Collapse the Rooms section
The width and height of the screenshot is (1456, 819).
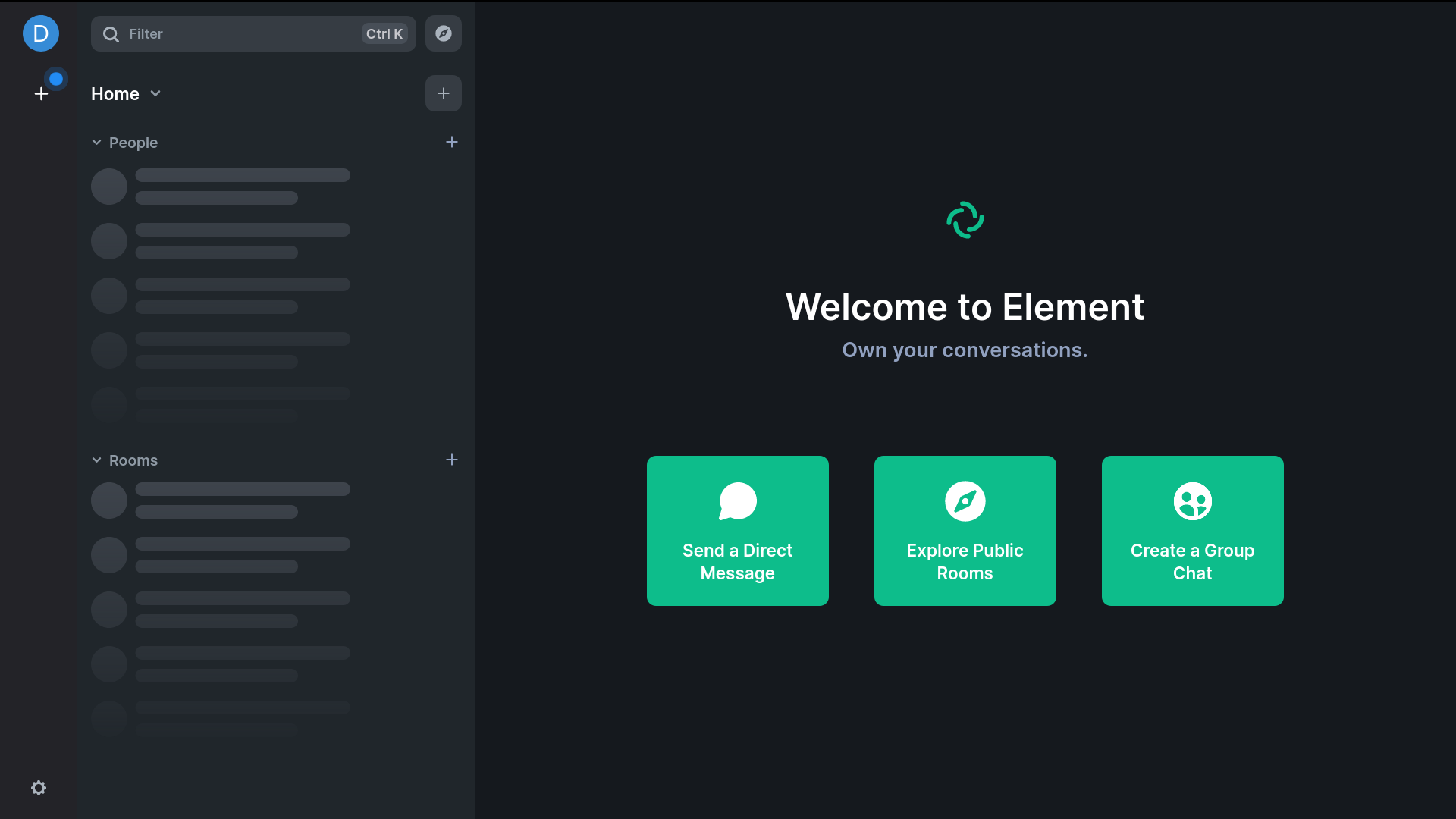[x=97, y=460]
